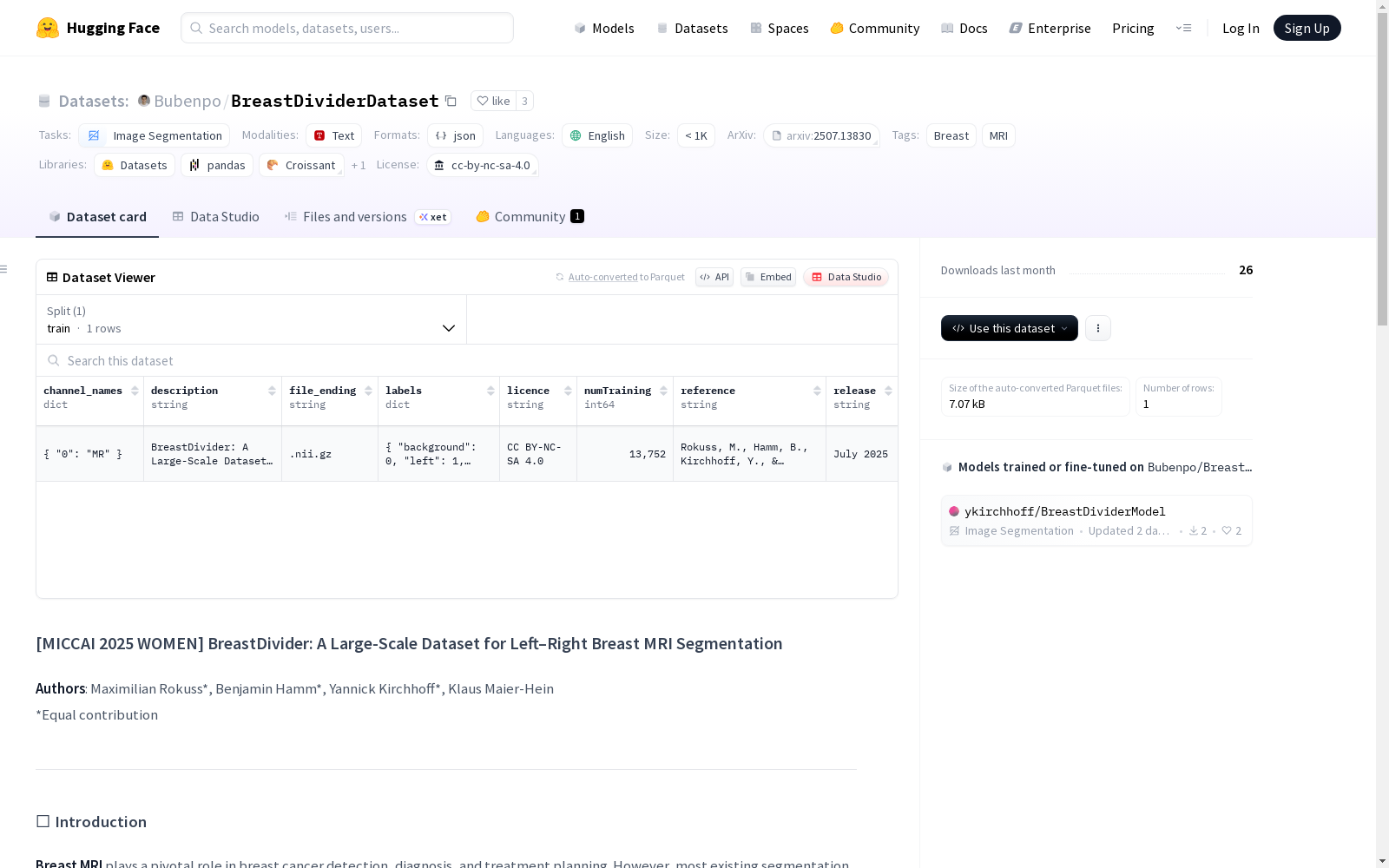This screenshot has height=868, width=1389.
Task: Select the description cell starting 'BreastDivider: A'
Action: click(x=213, y=454)
